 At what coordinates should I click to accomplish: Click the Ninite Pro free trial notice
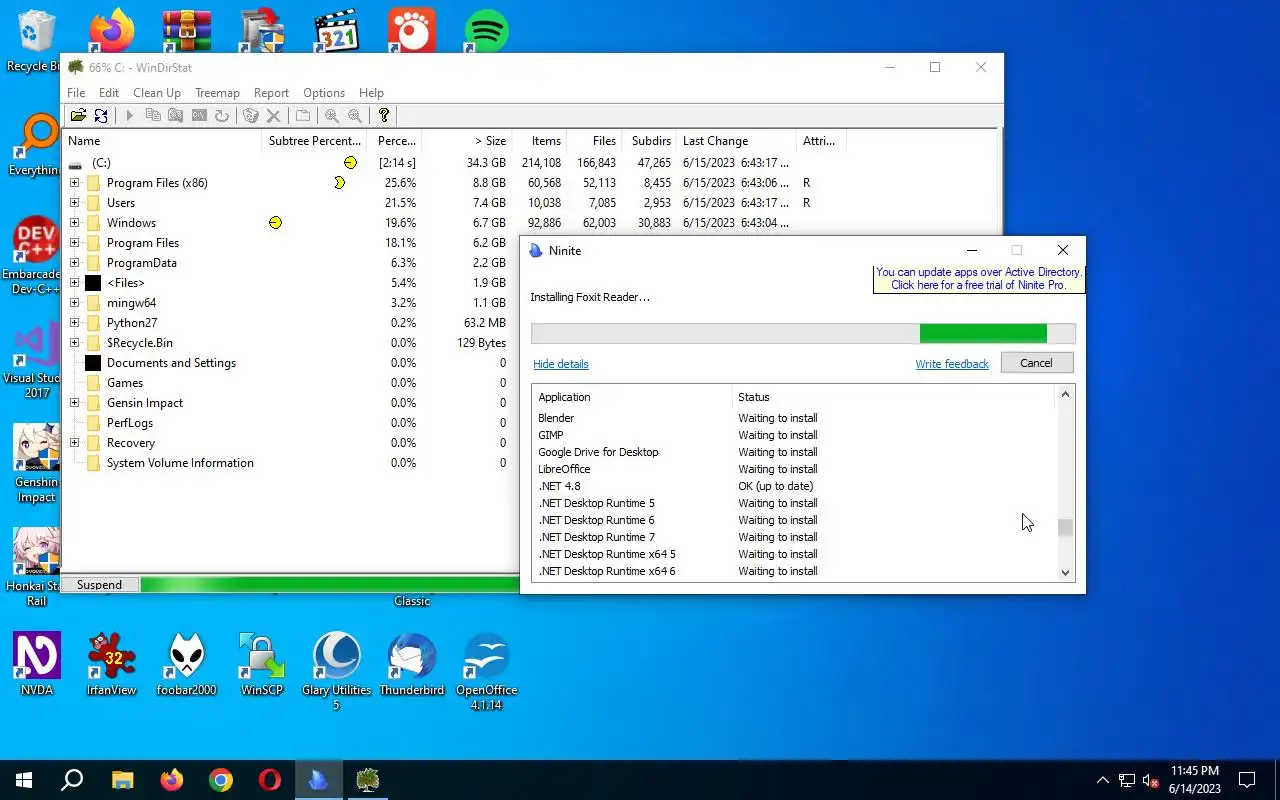click(x=978, y=278)
